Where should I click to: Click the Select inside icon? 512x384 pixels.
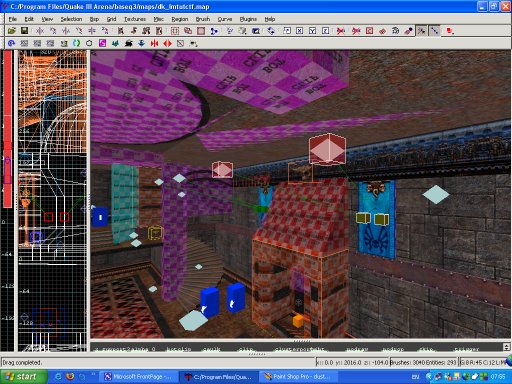pyautogui.click(x=159, y=31)
